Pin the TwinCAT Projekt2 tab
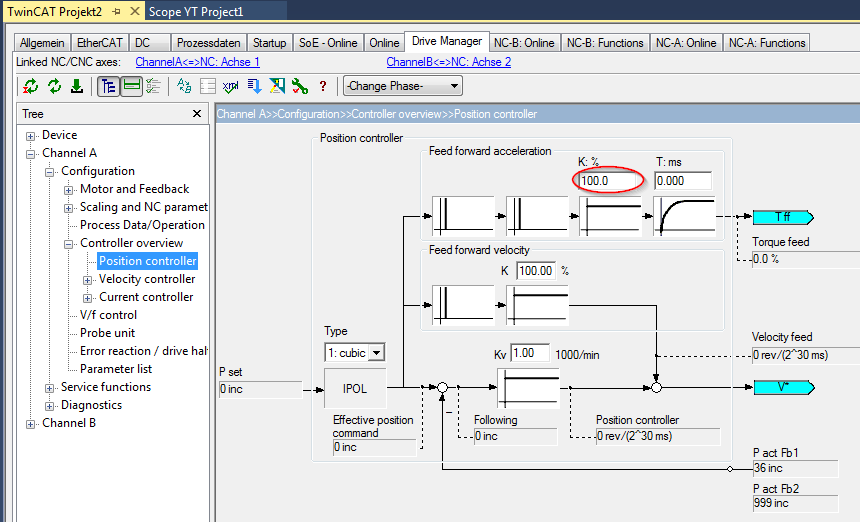This screenshot has width=860, height=522. pyautogui.click(x=116, y=12)
